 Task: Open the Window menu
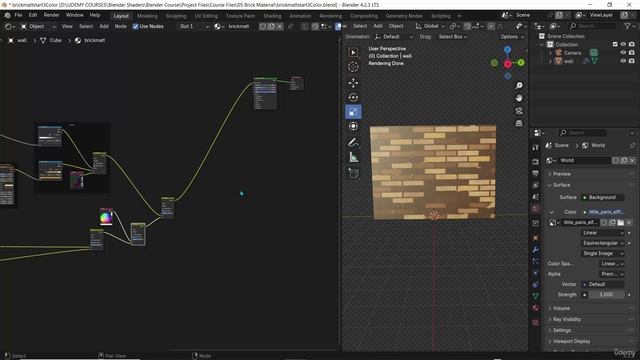74,15
